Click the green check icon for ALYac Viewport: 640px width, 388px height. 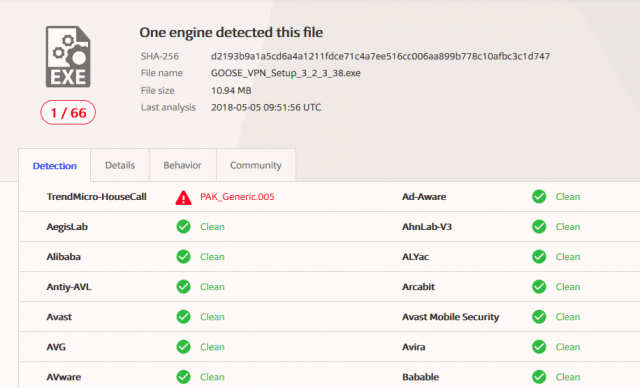pyautogui.click(x=539, y=257)
